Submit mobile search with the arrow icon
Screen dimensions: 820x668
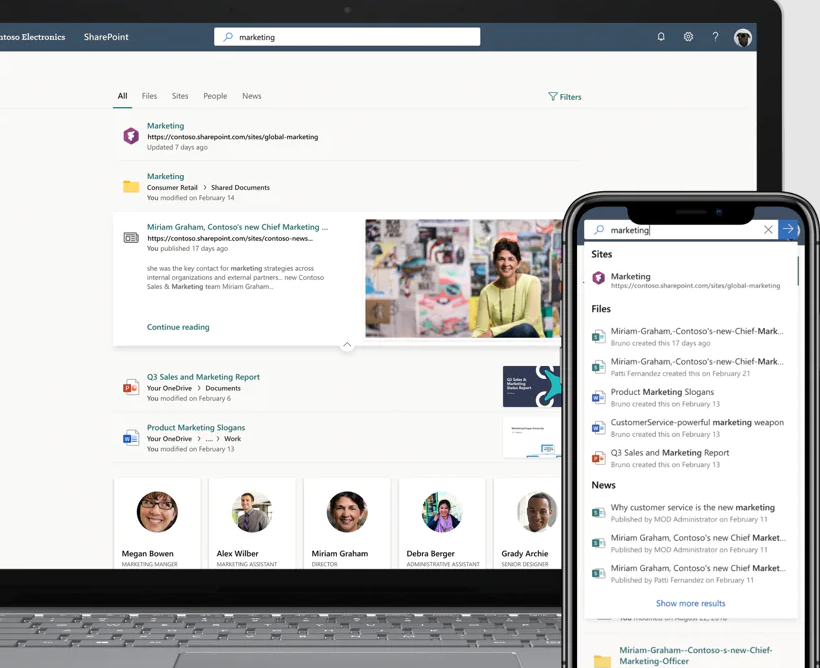pos(789,229)
